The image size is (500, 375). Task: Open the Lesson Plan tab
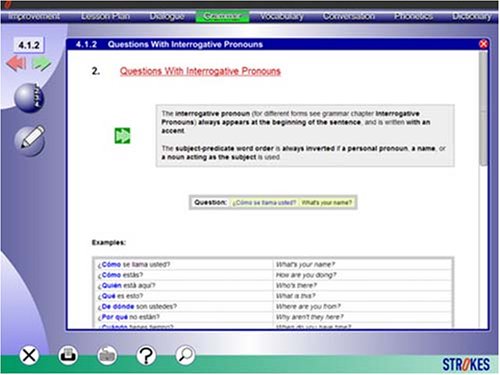click(x=105, y=16)
